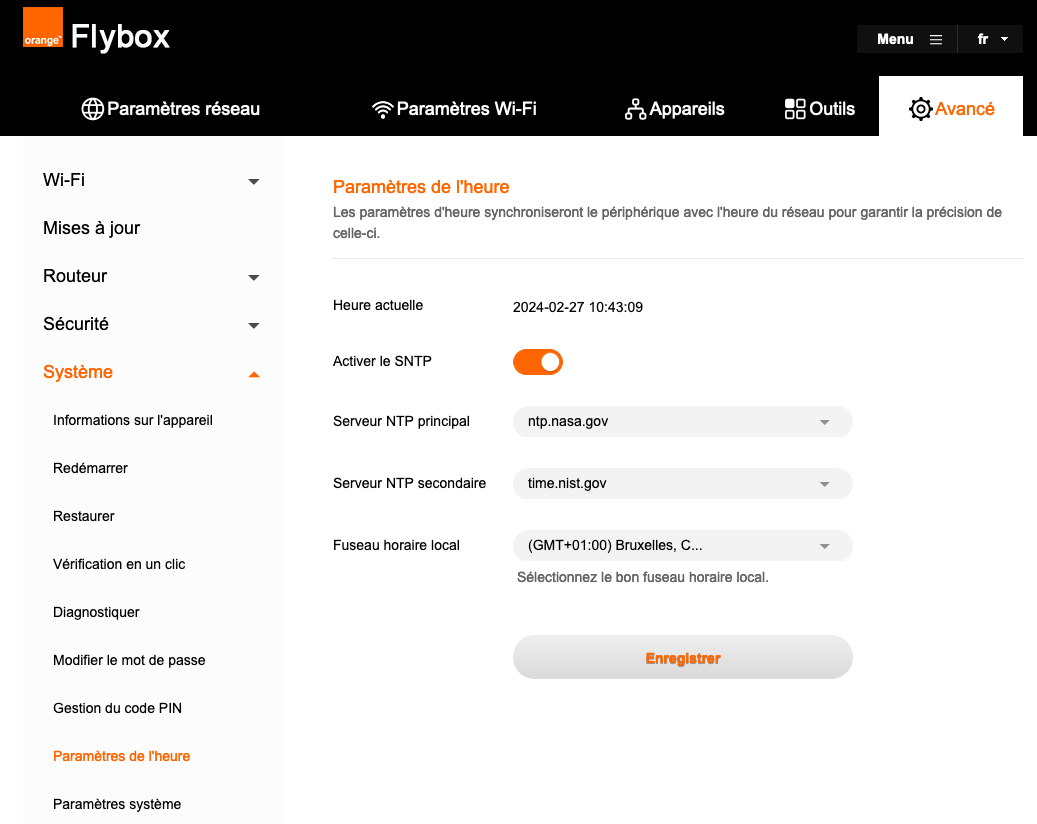Click the Sélectionnez le bon fuseau horaire hint

(x=643, y=577)
